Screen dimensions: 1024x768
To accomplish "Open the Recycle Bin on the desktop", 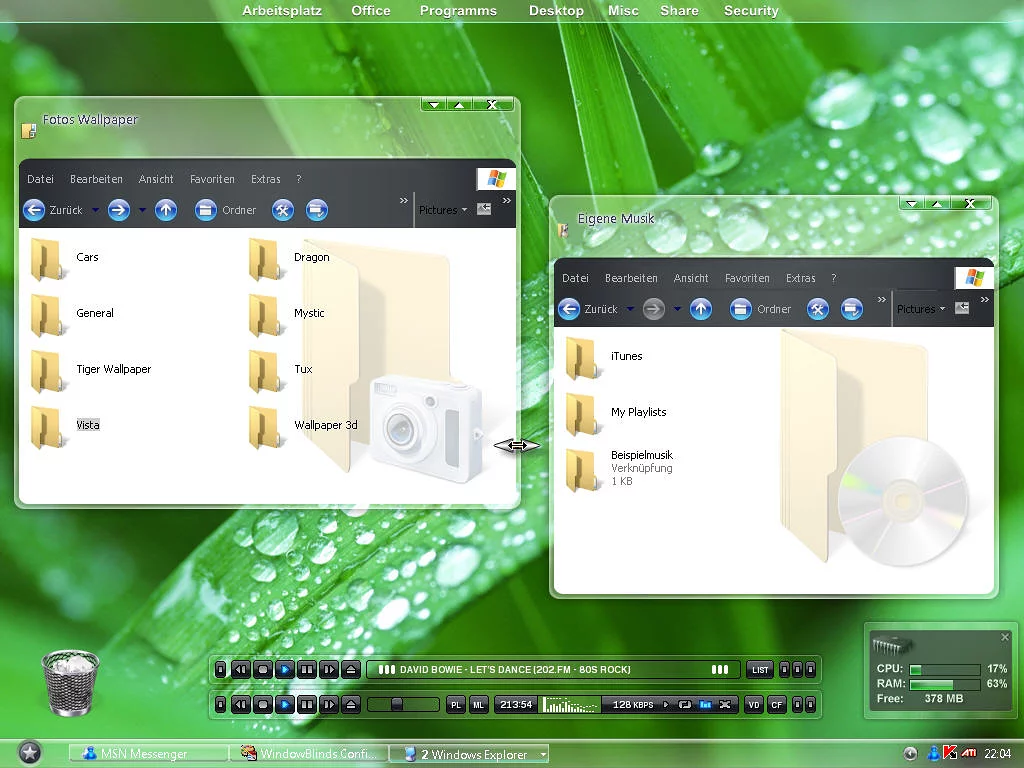I will tap(70, 682).
